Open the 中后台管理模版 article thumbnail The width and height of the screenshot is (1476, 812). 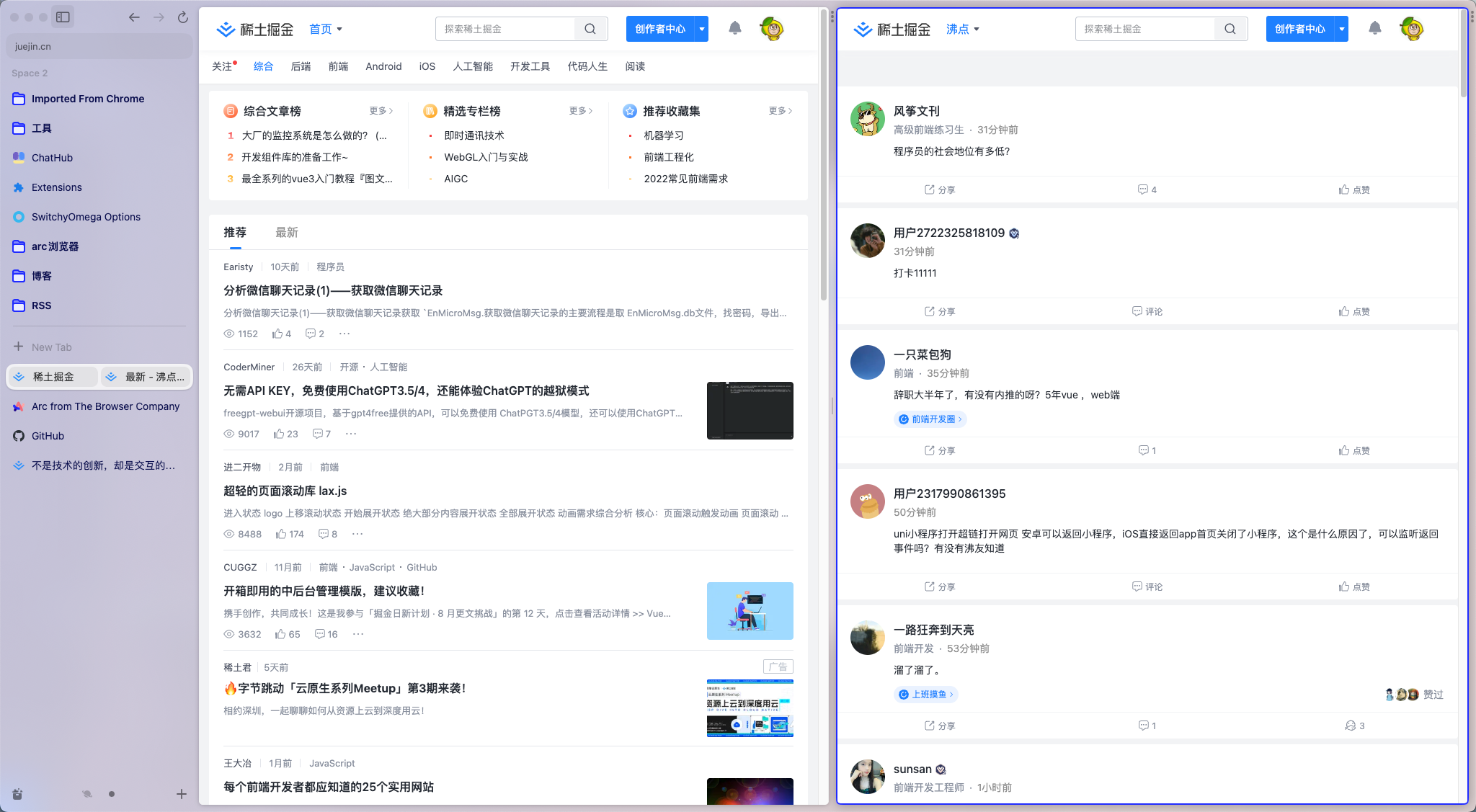pos(750,611)
